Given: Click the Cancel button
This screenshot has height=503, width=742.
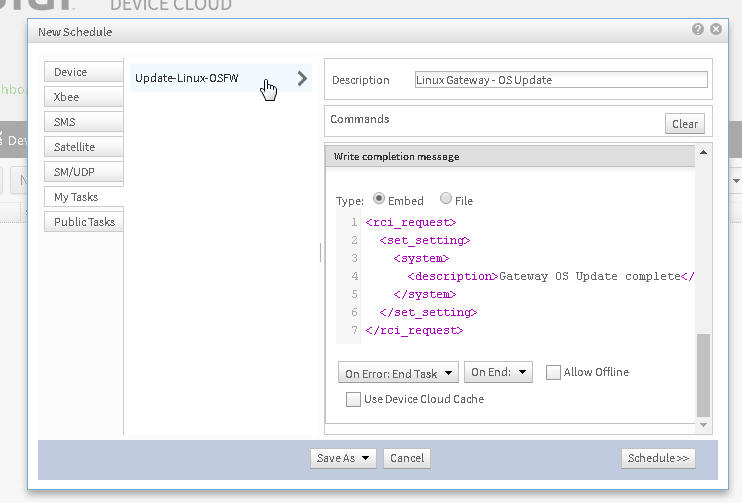Looking at the screenshot, I should tap(407, 458).
